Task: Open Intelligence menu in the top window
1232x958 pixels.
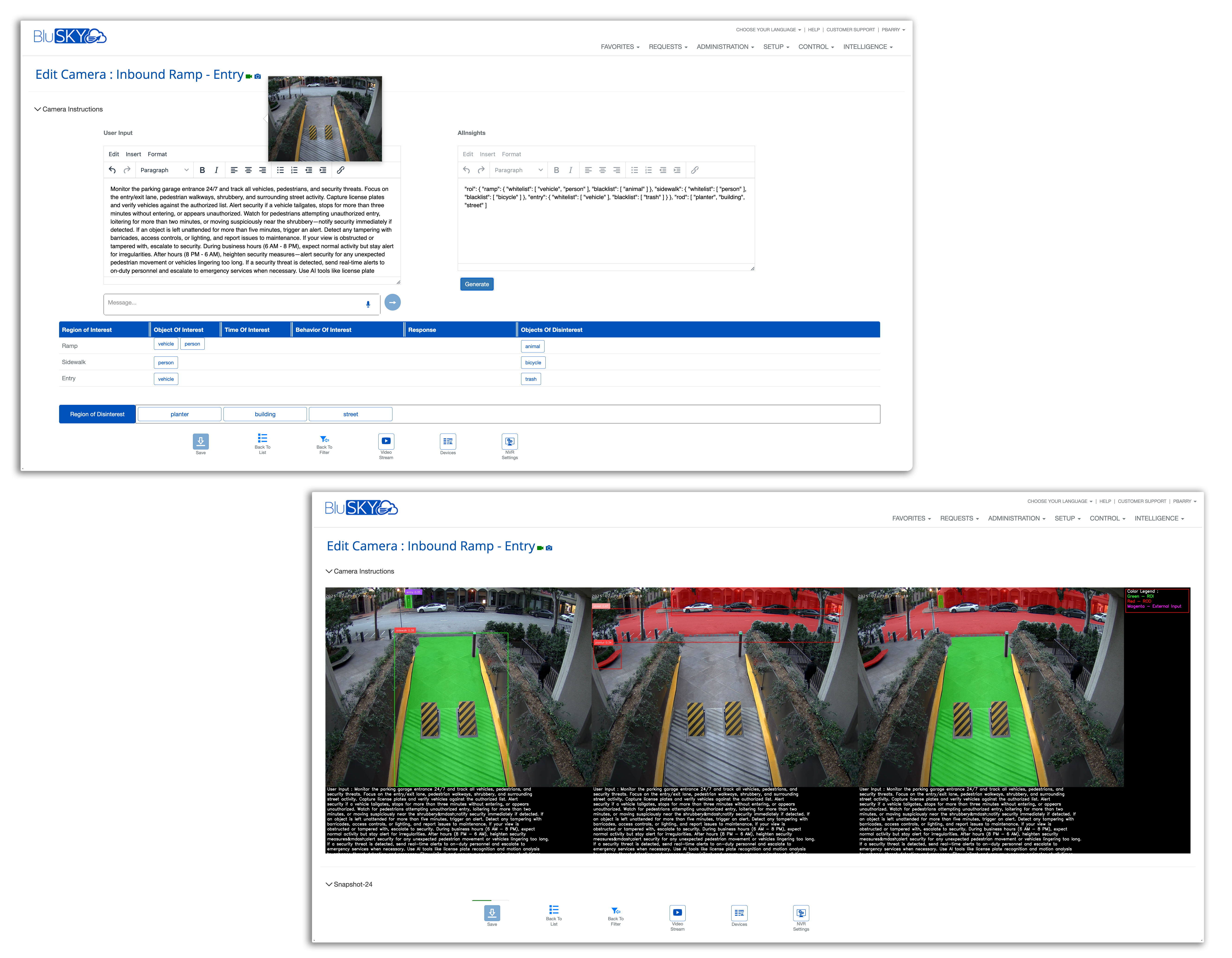Action: [x=868, y=47]
